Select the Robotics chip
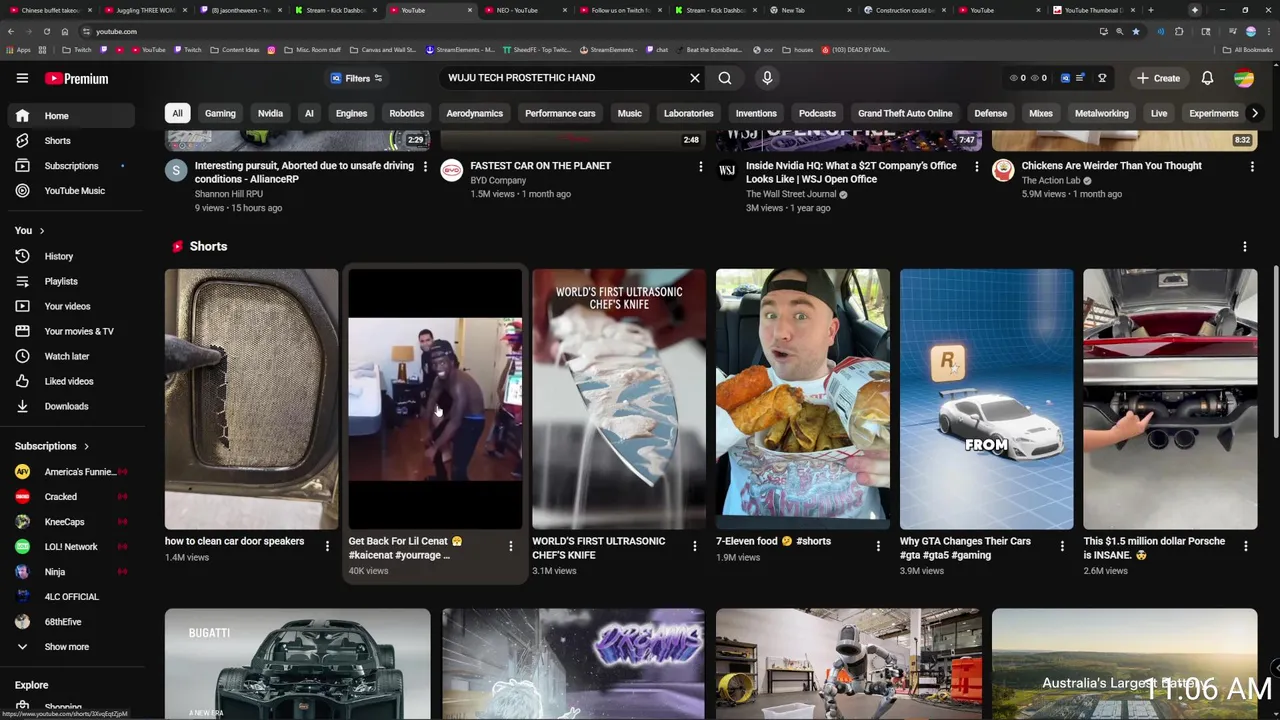Viewport: 1280px width, 720px height. [406, 113]
